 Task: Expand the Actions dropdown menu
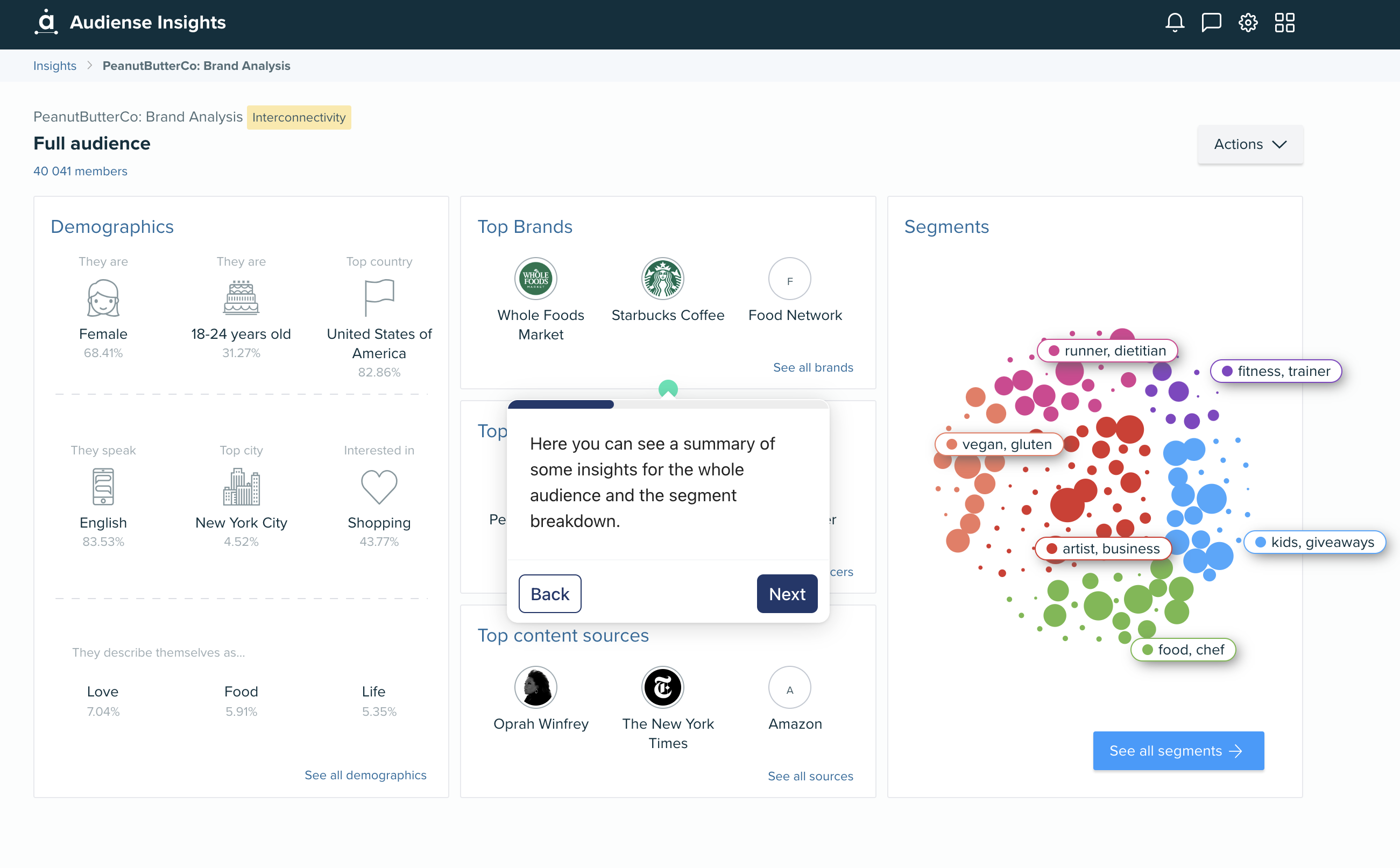tap(1248, 144)
